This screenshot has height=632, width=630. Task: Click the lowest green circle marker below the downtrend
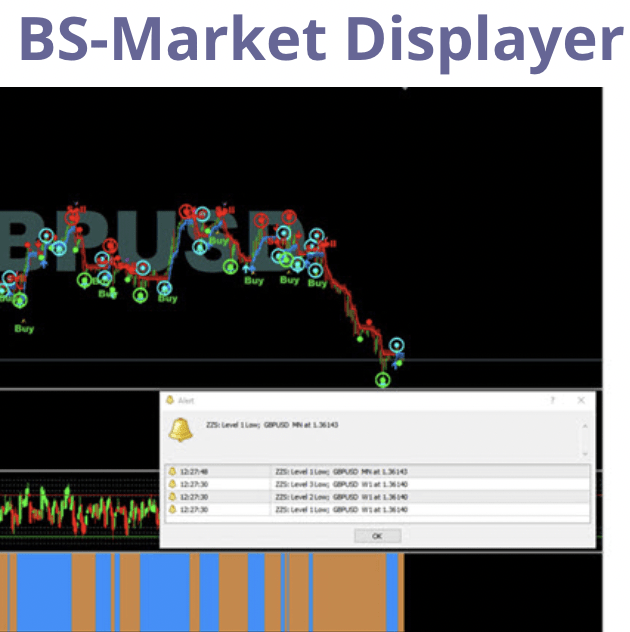tap(382, 380)
